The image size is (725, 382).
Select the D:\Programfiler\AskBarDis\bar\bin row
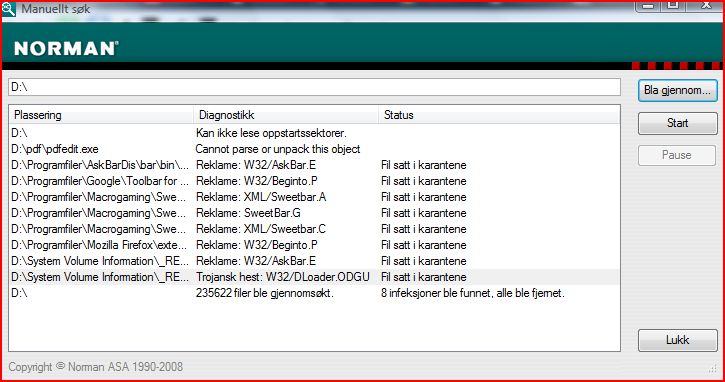[x=314, y=165]
